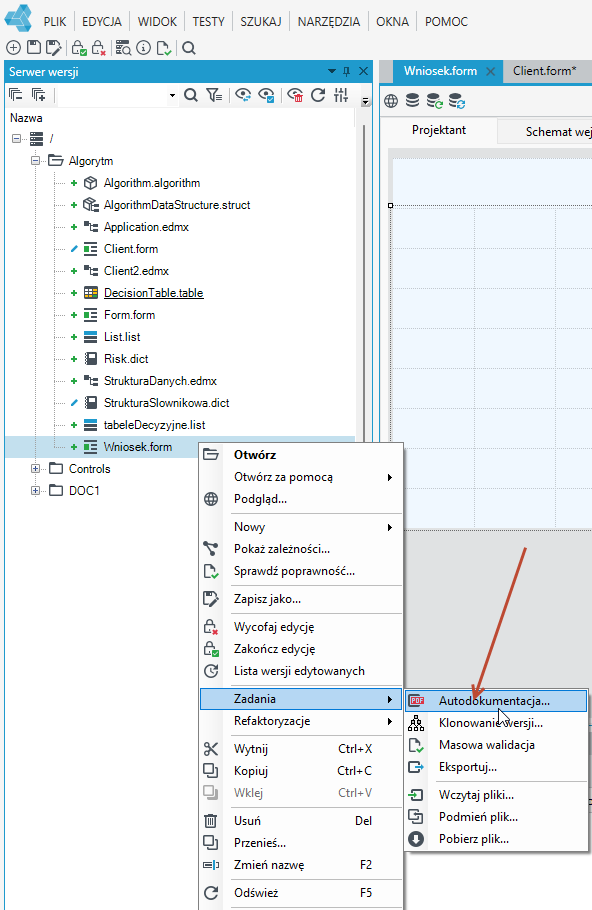Select AlgorithmDataStructure.struct file

177,205
